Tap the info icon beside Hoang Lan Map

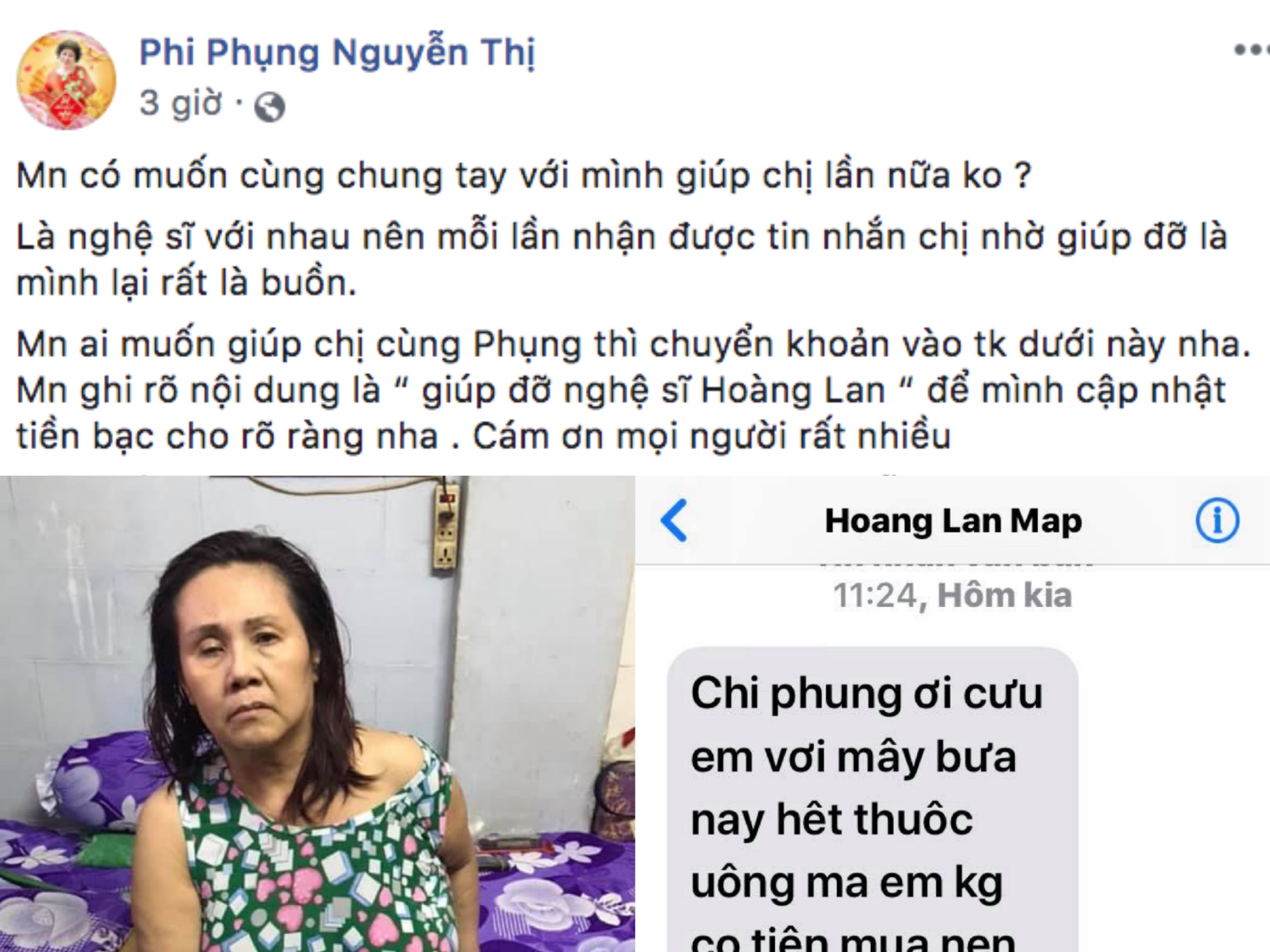tap(1217, 520)
